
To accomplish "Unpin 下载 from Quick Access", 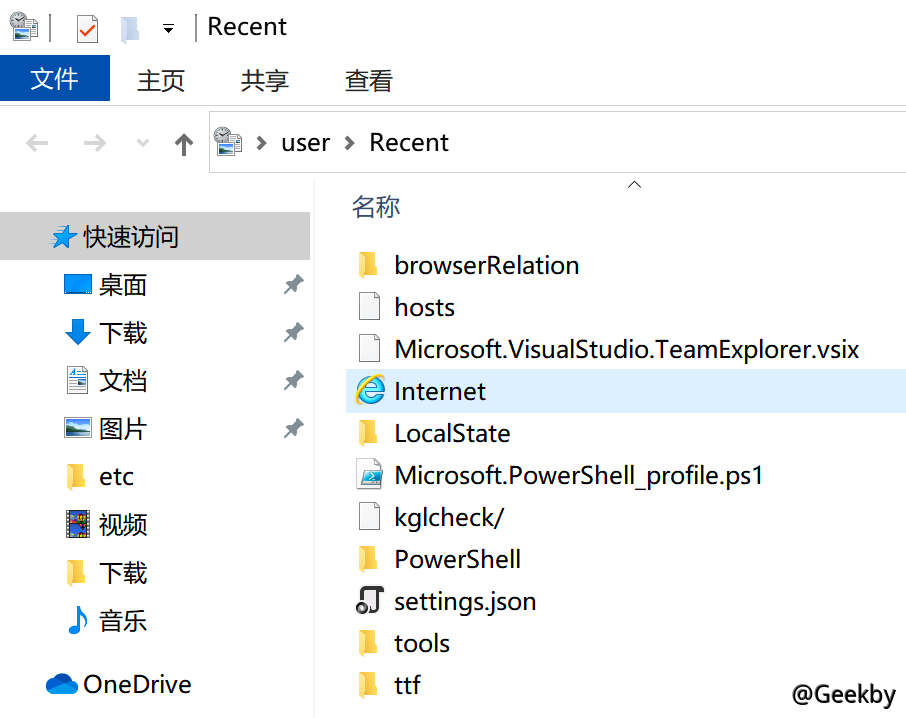I will (293, 333).
